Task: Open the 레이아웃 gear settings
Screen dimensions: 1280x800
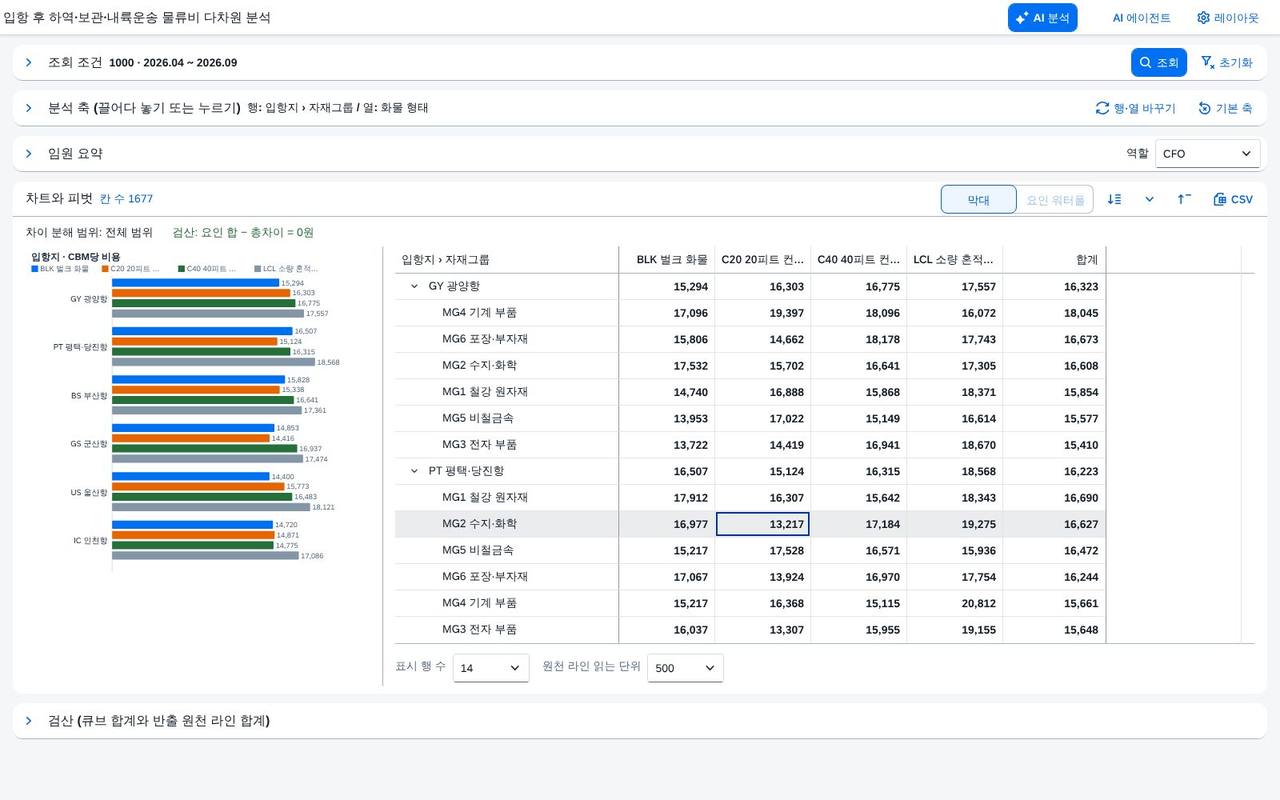Action: point(1228,18)
